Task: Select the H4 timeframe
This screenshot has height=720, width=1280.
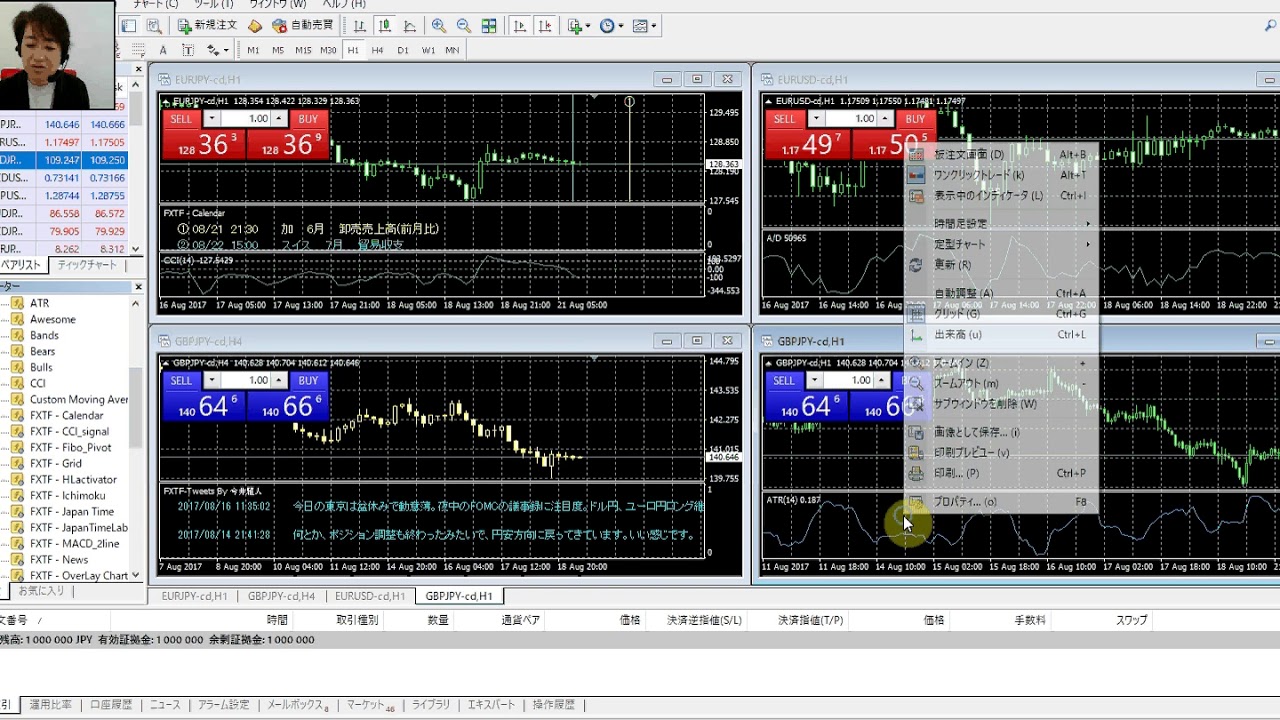Action: pyautogui.click(x=378, y=50)
